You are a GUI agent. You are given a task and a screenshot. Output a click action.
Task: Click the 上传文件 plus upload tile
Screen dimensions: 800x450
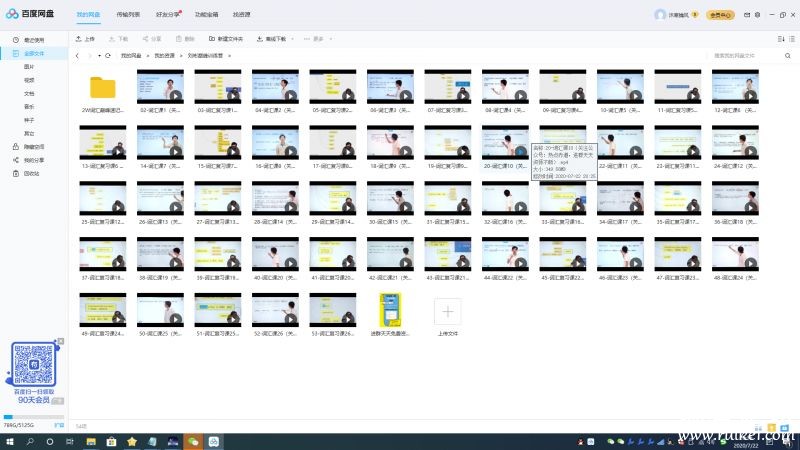pos(447,312)
